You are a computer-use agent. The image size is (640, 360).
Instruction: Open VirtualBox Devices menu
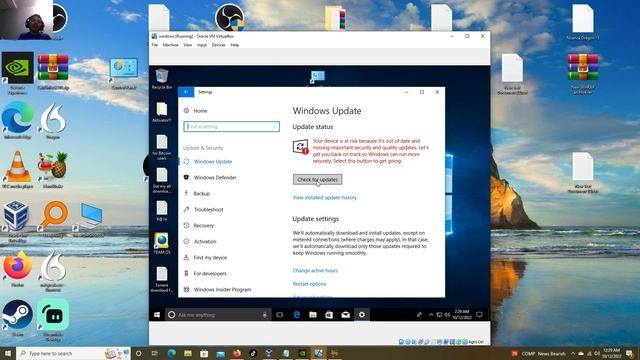[218, 45]
